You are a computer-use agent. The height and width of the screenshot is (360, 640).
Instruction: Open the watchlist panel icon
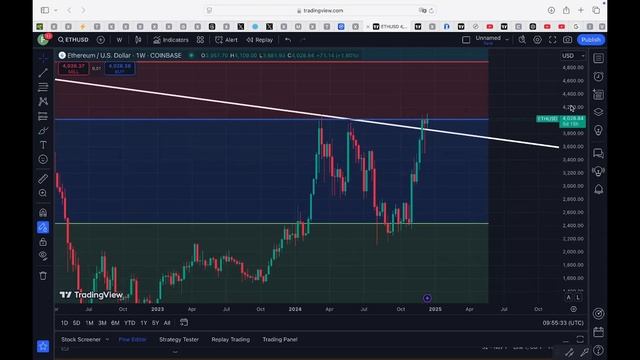pos(598,58)
